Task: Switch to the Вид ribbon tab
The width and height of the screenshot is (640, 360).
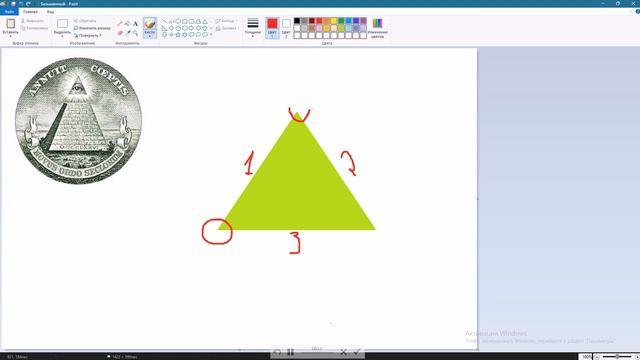Action: coord(50,12)
